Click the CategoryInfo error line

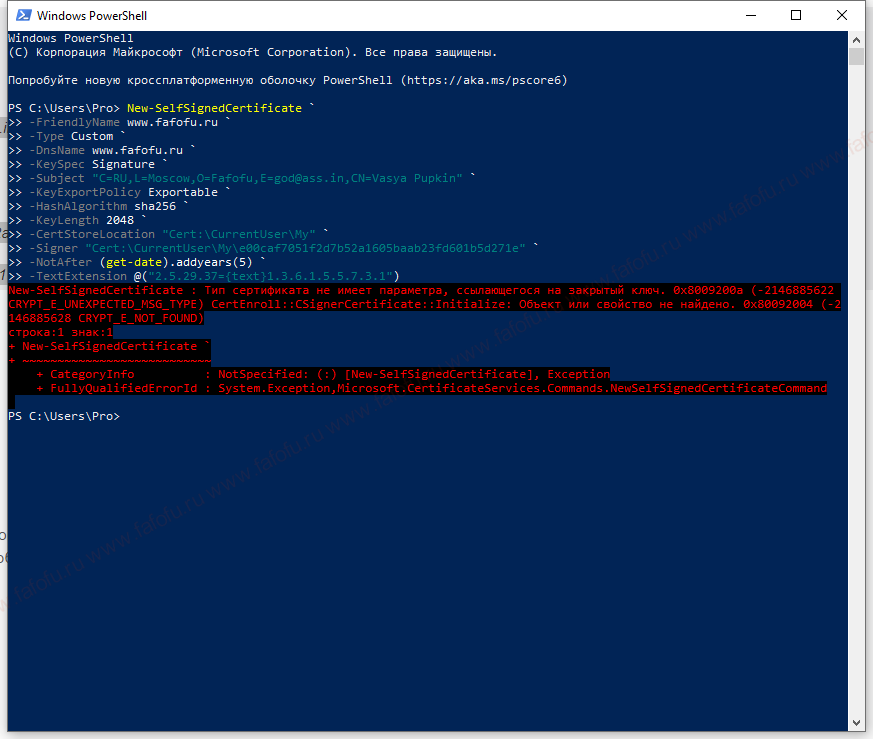coord(323,374)
